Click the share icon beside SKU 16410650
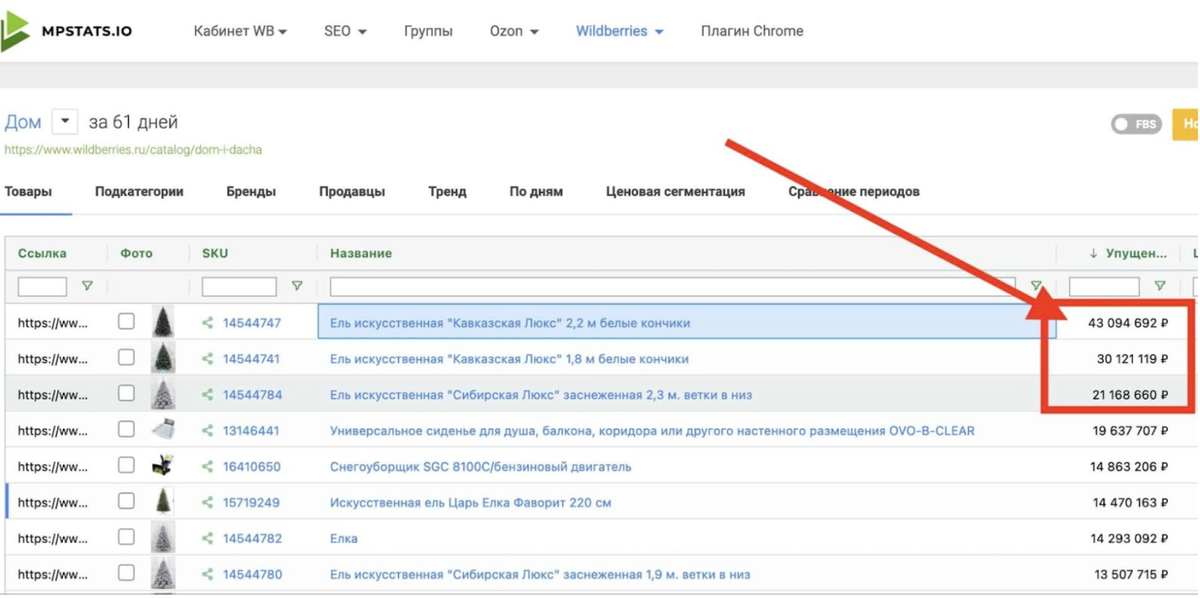The height and width of the screenshot is (598, 1200). tap(208, 467)
